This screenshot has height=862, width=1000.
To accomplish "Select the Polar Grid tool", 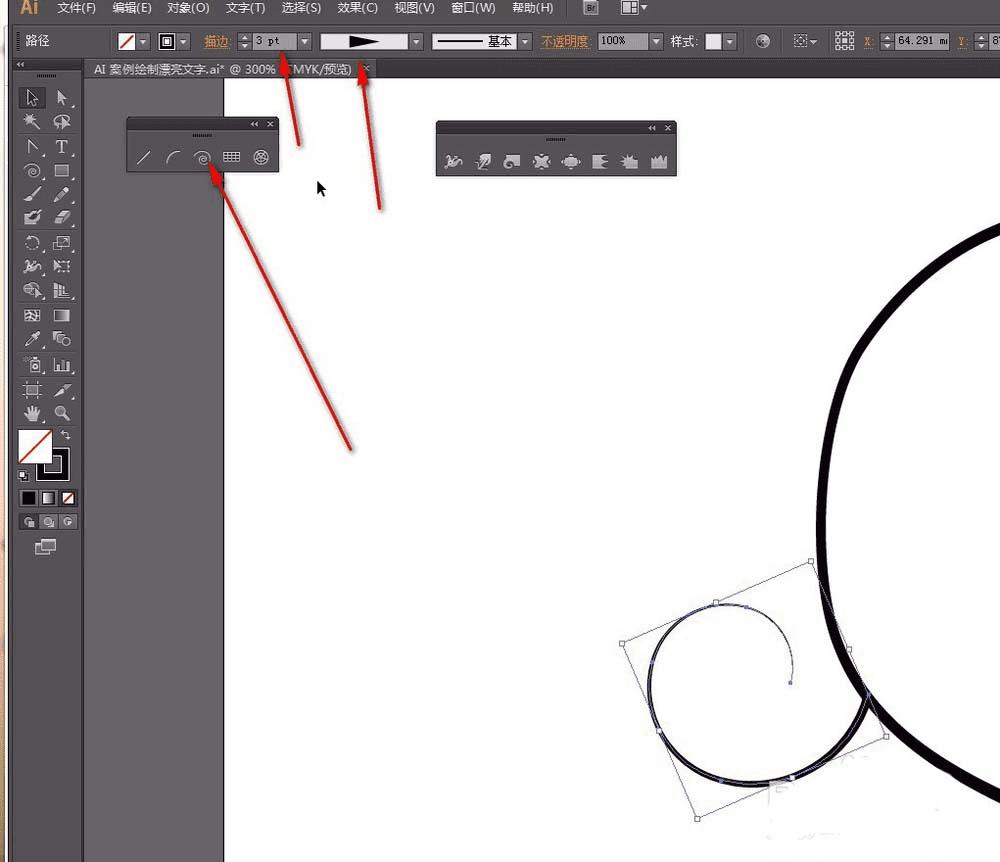I will [261, 157].
